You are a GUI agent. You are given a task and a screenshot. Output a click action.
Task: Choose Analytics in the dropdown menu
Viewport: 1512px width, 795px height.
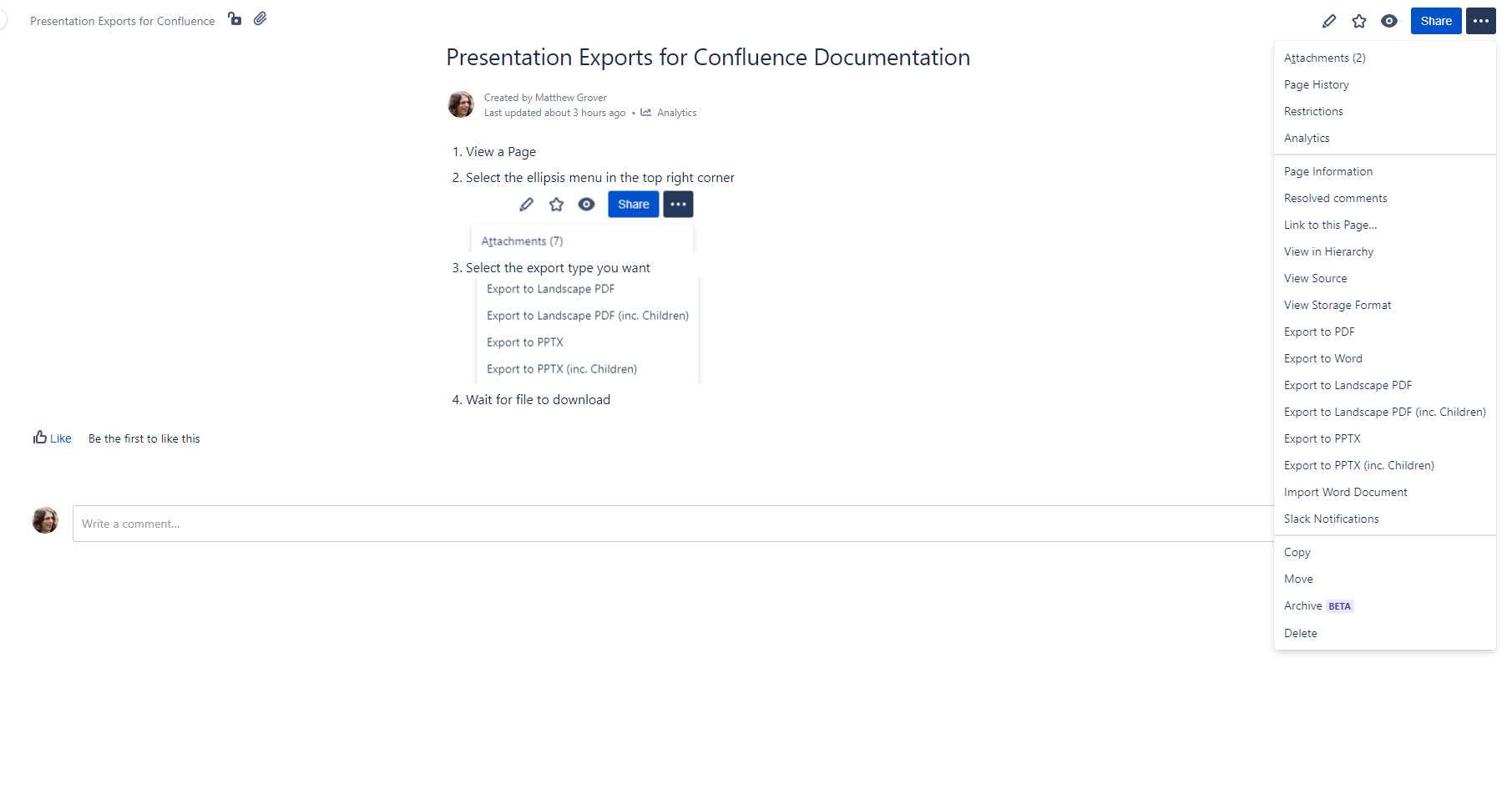1384,138
